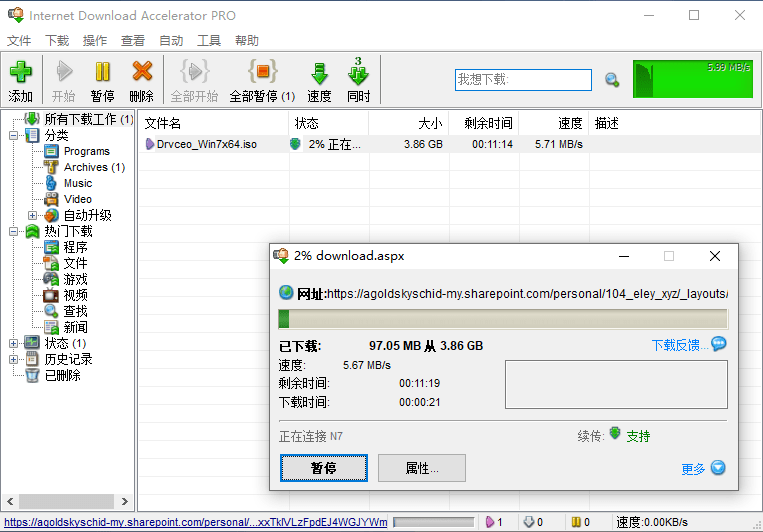This screenshot has height=532, width=763.
Task: Click the 全部暂停 pause all icon
Action: tap(262, 73)
